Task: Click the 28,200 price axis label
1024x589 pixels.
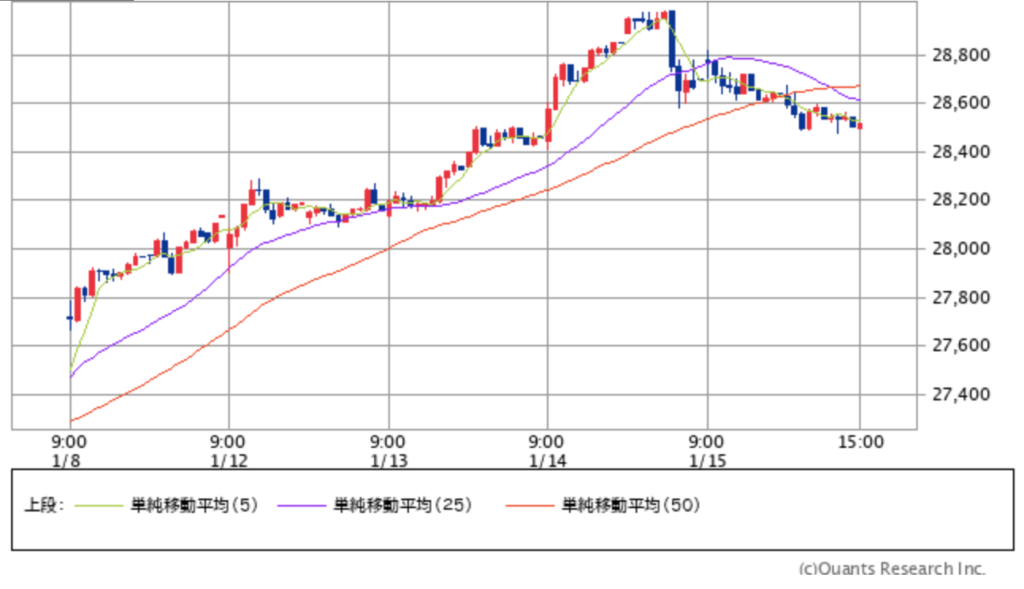Action: 961,199
